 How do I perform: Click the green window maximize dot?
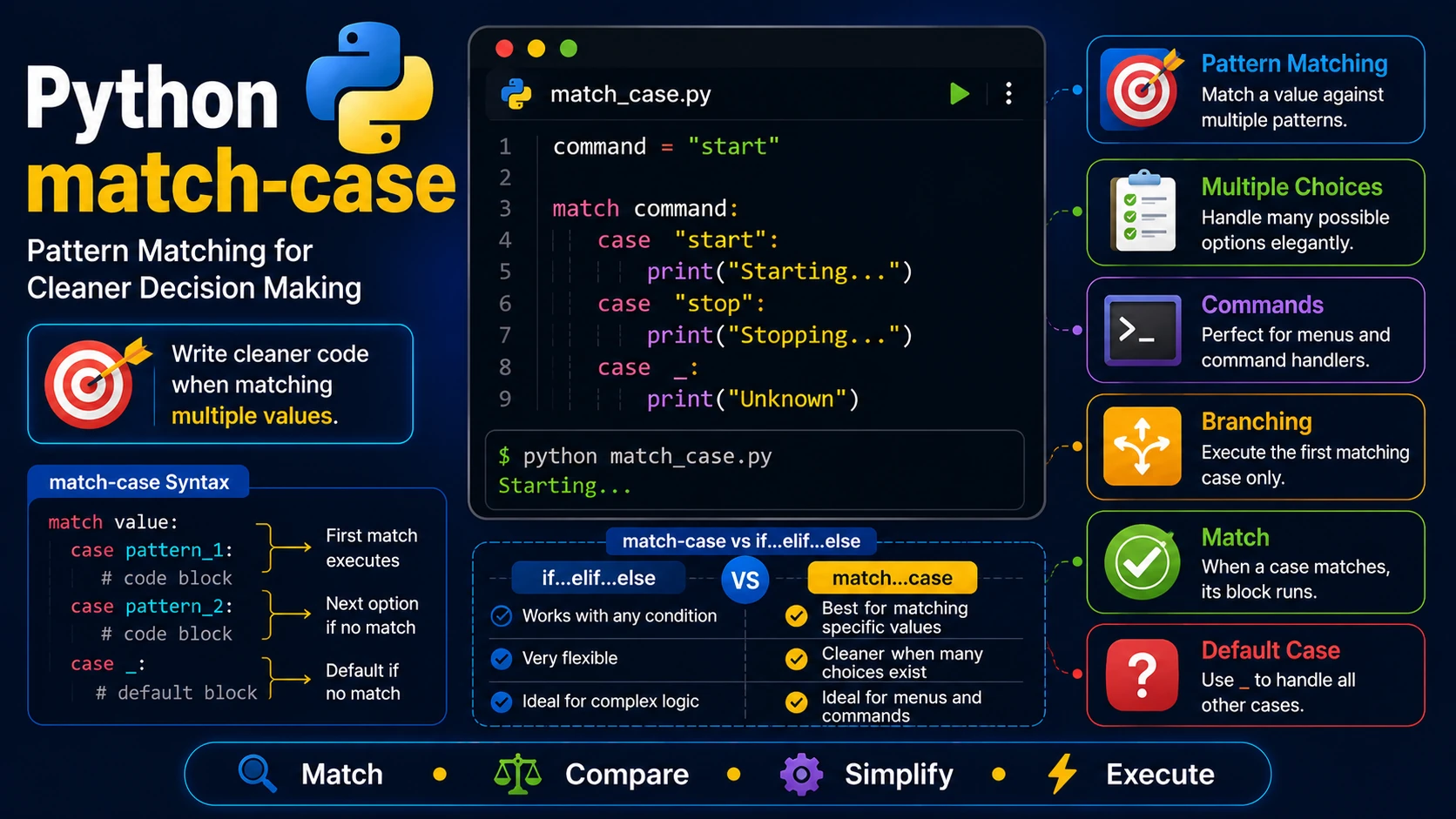point(569,49)
